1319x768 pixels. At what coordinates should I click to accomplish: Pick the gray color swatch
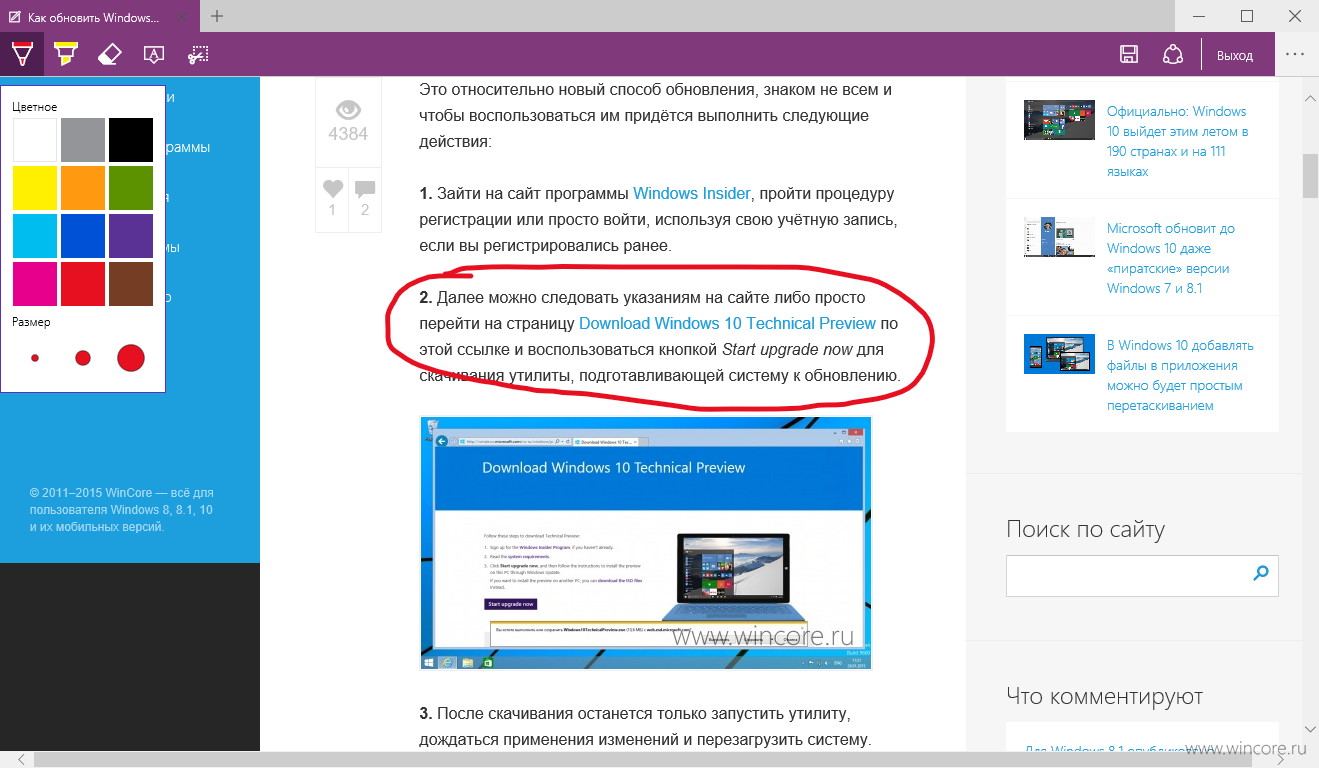point(83,140)
